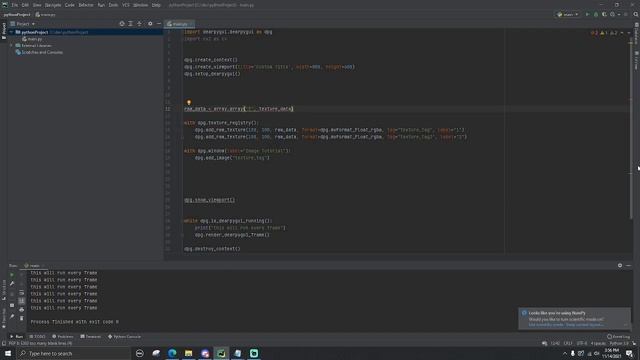This screenshot has height=360, width=640.
Task: Open the Edit menu
Action: (25, 5)
